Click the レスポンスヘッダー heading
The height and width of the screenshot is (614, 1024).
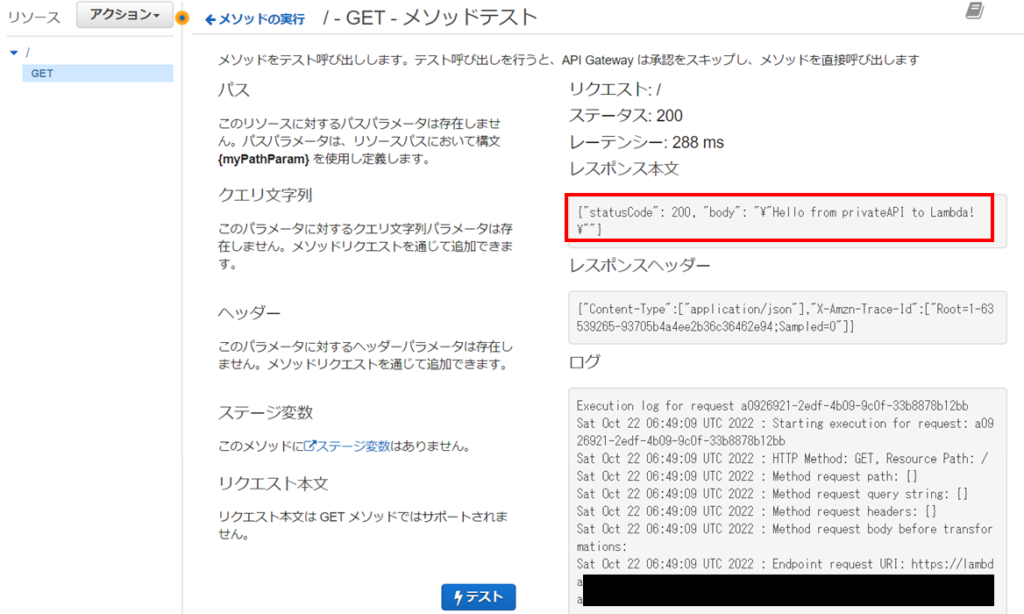639,265
